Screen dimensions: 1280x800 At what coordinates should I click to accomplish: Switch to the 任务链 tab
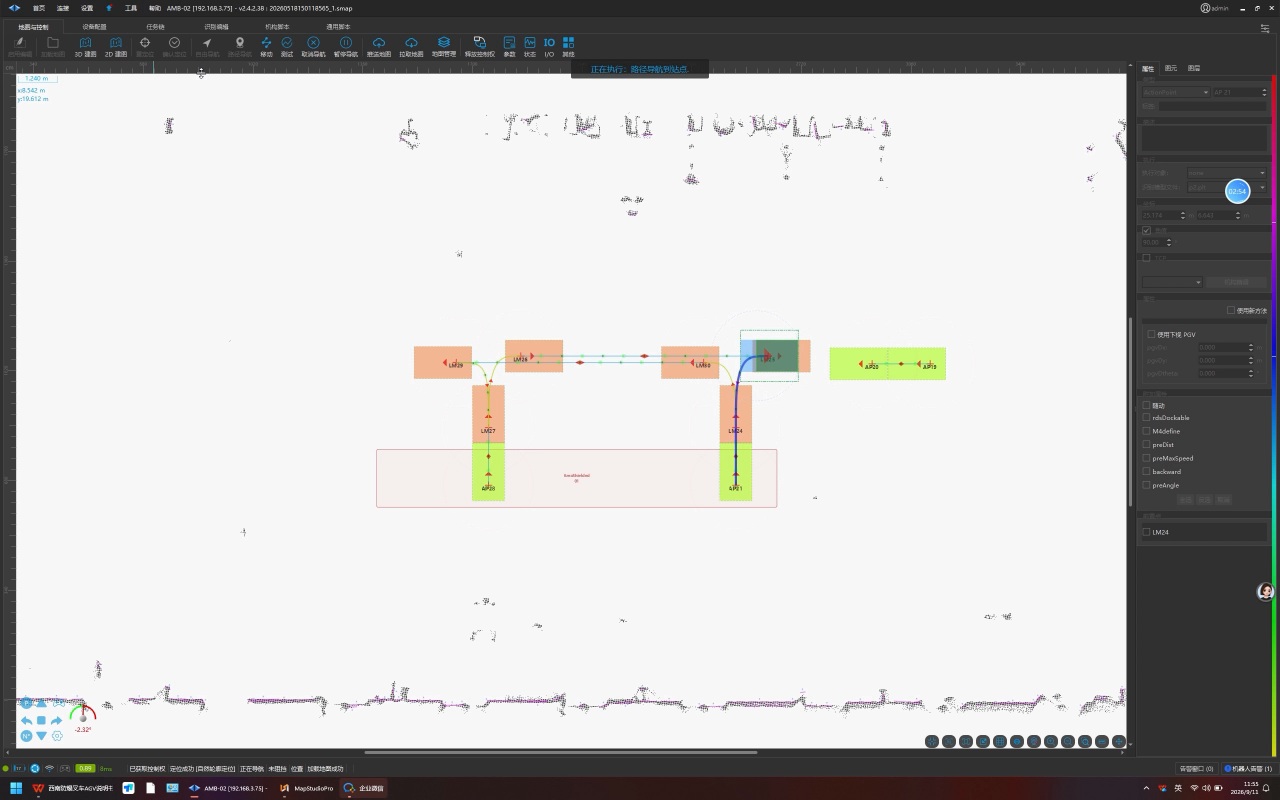[x=155, y=27]
